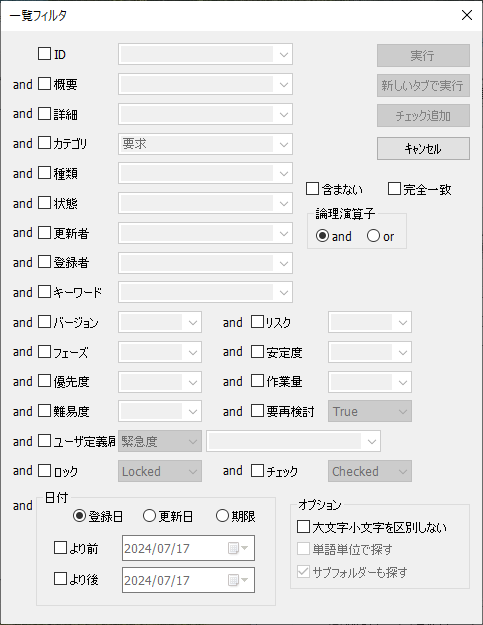Tick the 含まない checkbox

[x=312, y=189]
